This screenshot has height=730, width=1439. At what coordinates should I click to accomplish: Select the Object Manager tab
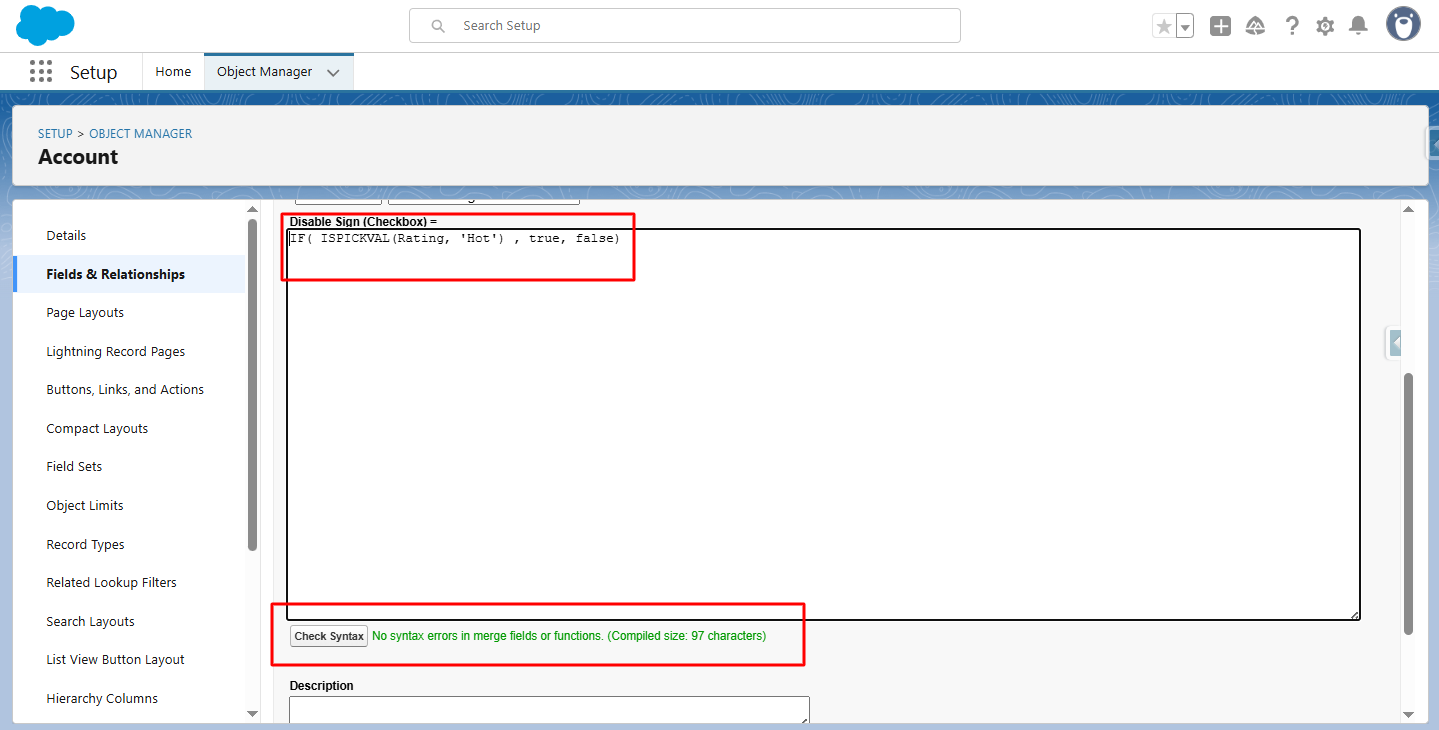pyautogui.click(x=264, y=72)
